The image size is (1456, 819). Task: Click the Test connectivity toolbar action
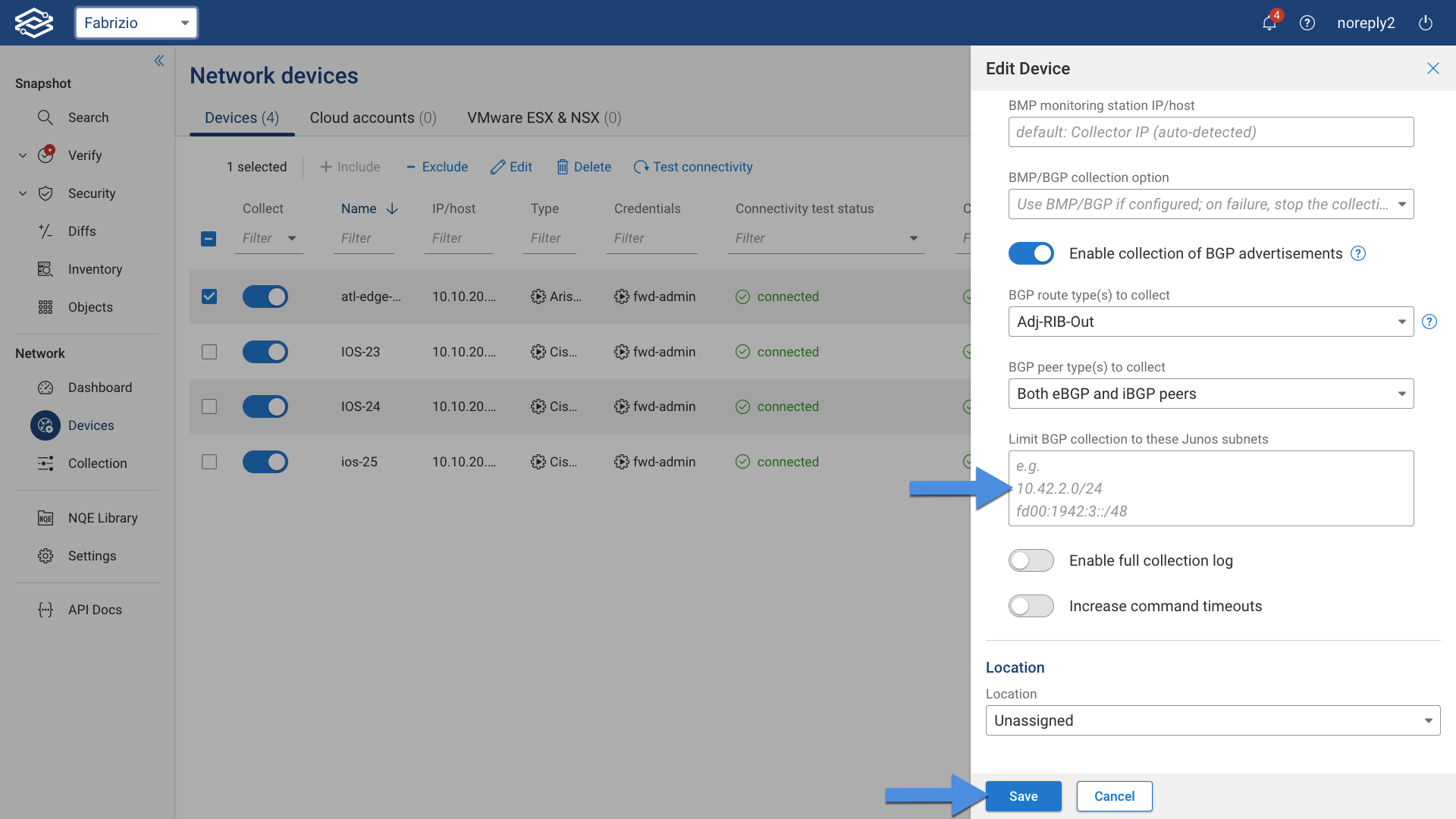pyautogui.click(x=693, y=167)
